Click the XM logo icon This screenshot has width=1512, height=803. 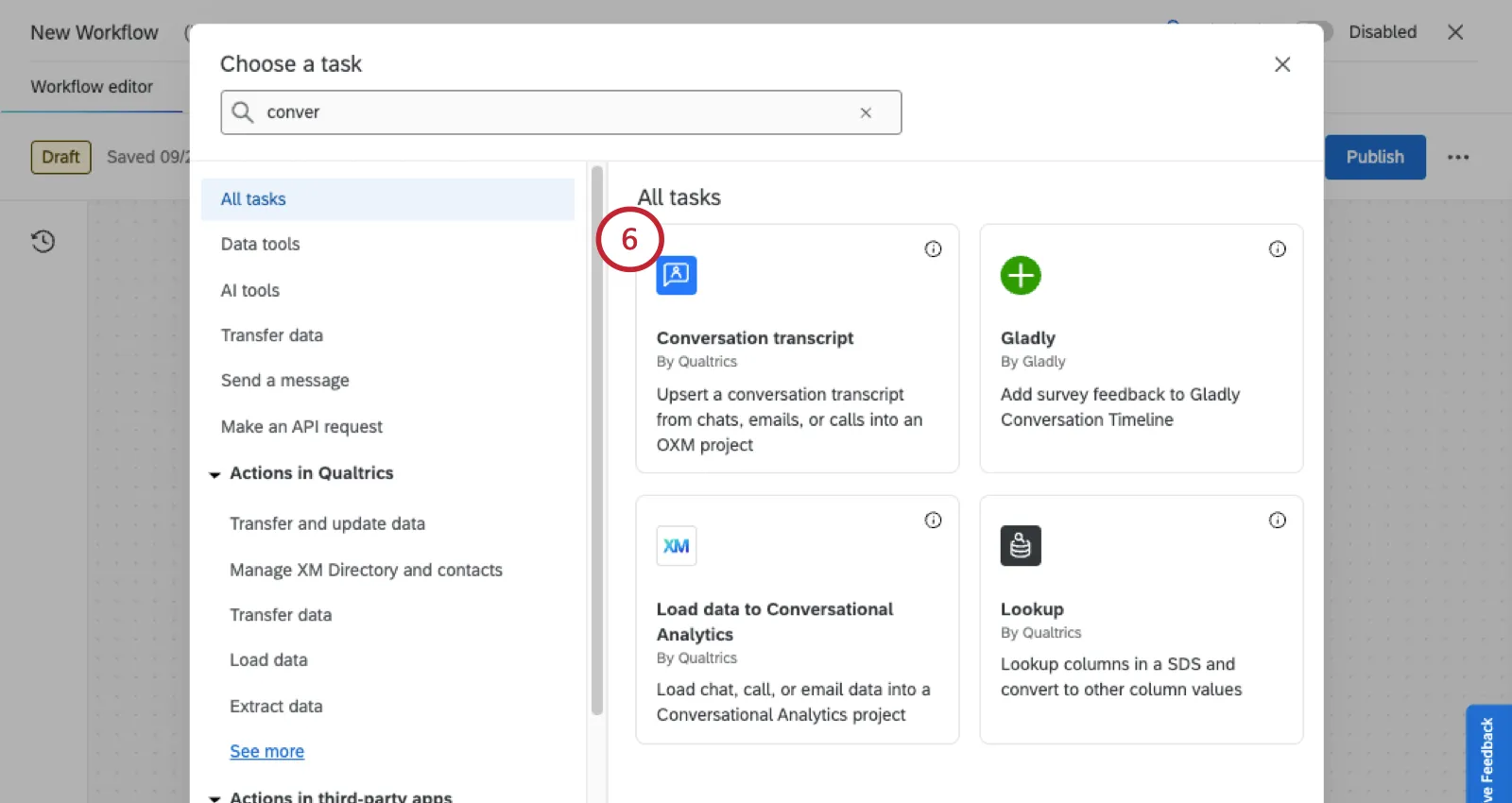pyautogui.click(x=677, y=546)
